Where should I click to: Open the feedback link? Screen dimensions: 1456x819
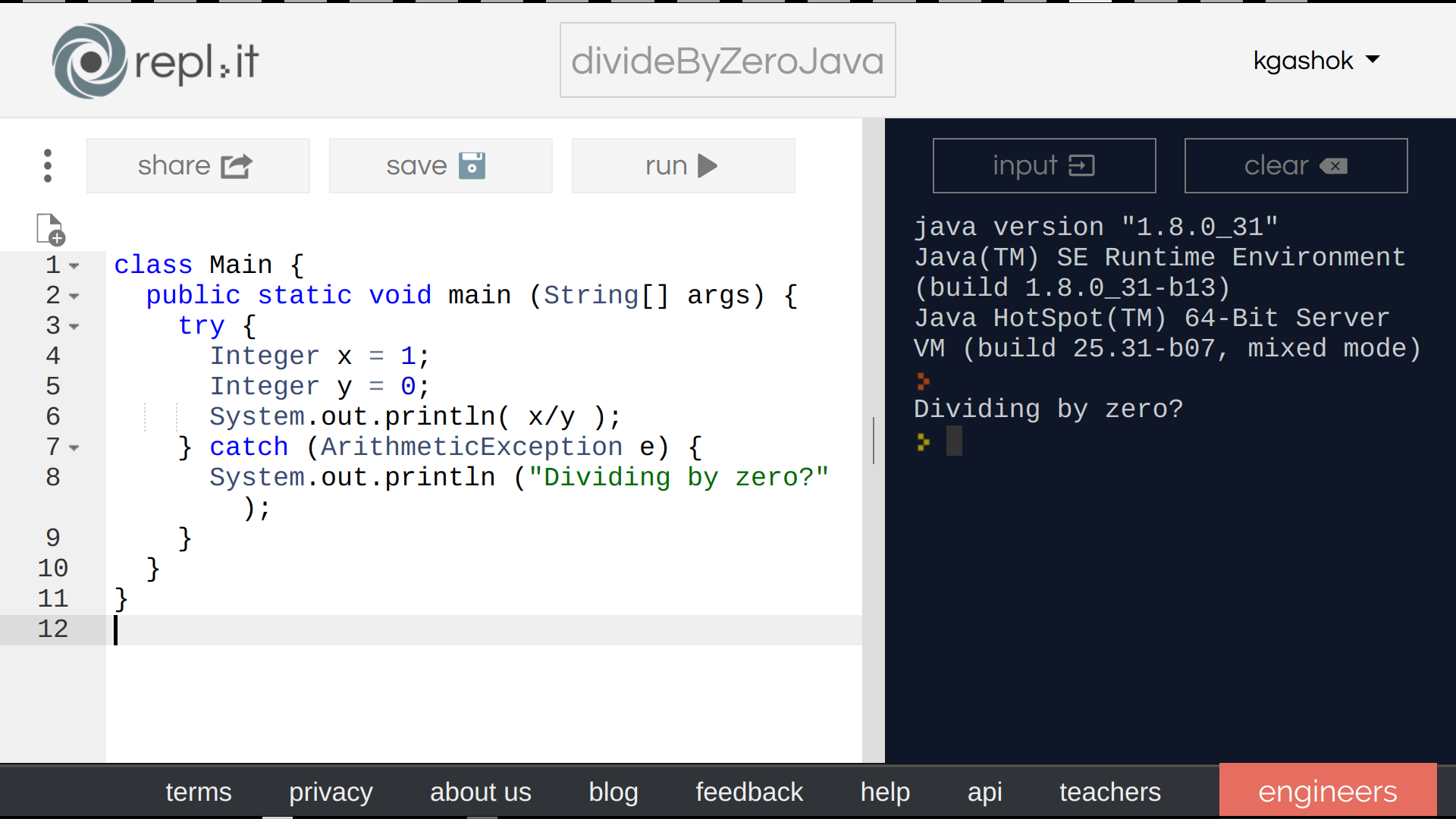pyautogui.click(x=749, y=792)
